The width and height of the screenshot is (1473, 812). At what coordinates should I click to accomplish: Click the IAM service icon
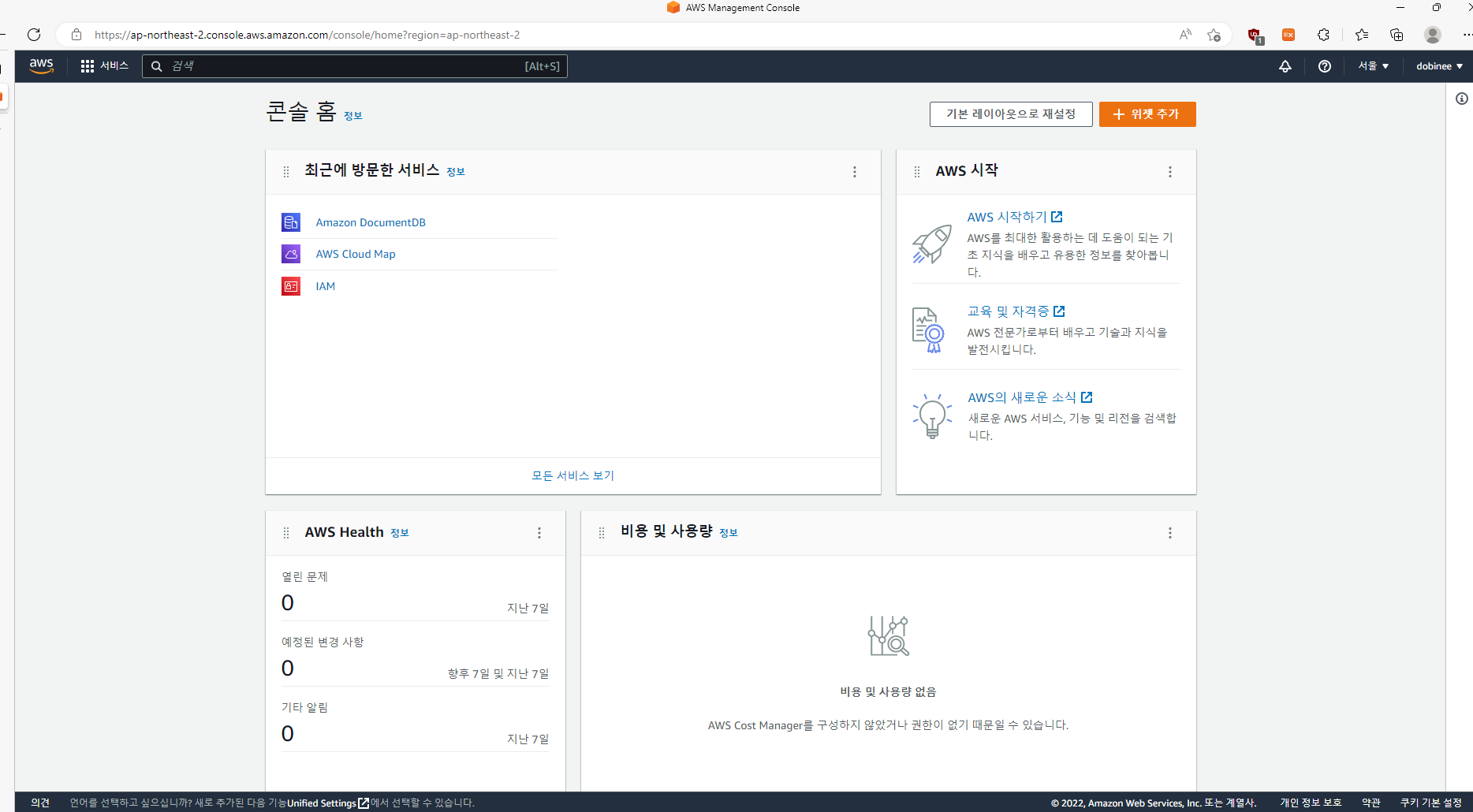coord(291,286)
